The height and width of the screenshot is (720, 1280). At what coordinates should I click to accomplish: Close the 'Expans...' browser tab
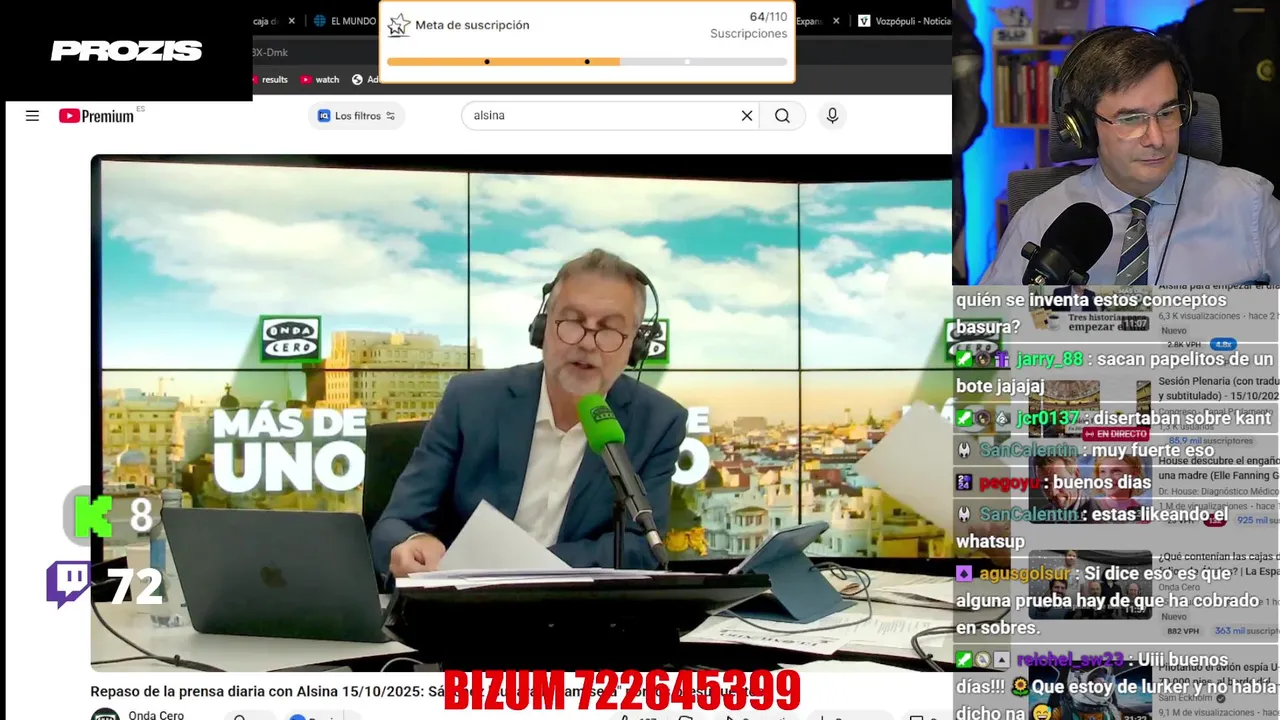coord(836,21)
